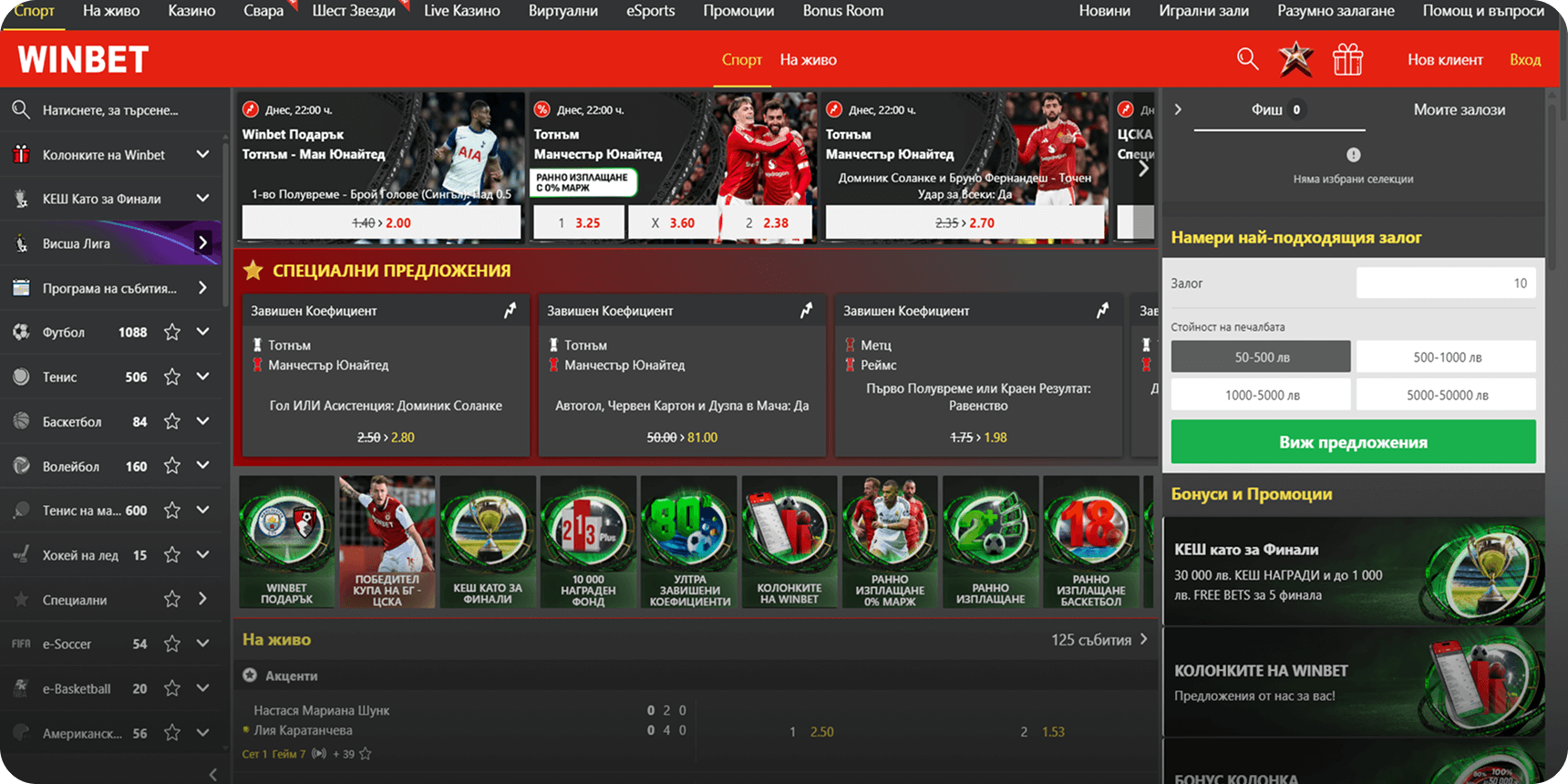Click the gift box bonus icon
This screenshot has height=784, width=1568.
1347,60
